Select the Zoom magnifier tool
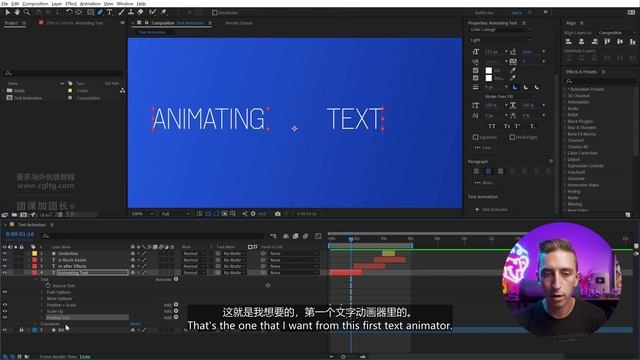The height and width of the screenshot is (360, 640). point(27,13)
